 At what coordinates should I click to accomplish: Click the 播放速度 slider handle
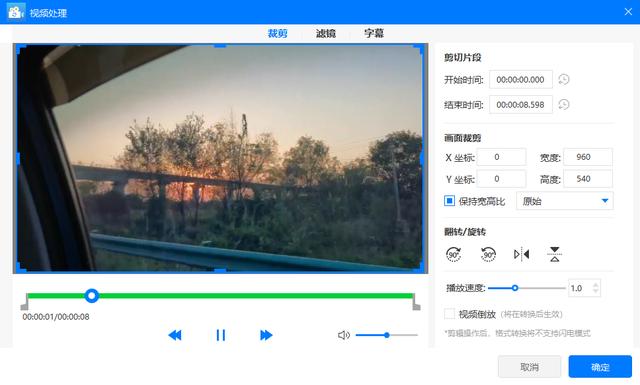(x=515, y=288)
